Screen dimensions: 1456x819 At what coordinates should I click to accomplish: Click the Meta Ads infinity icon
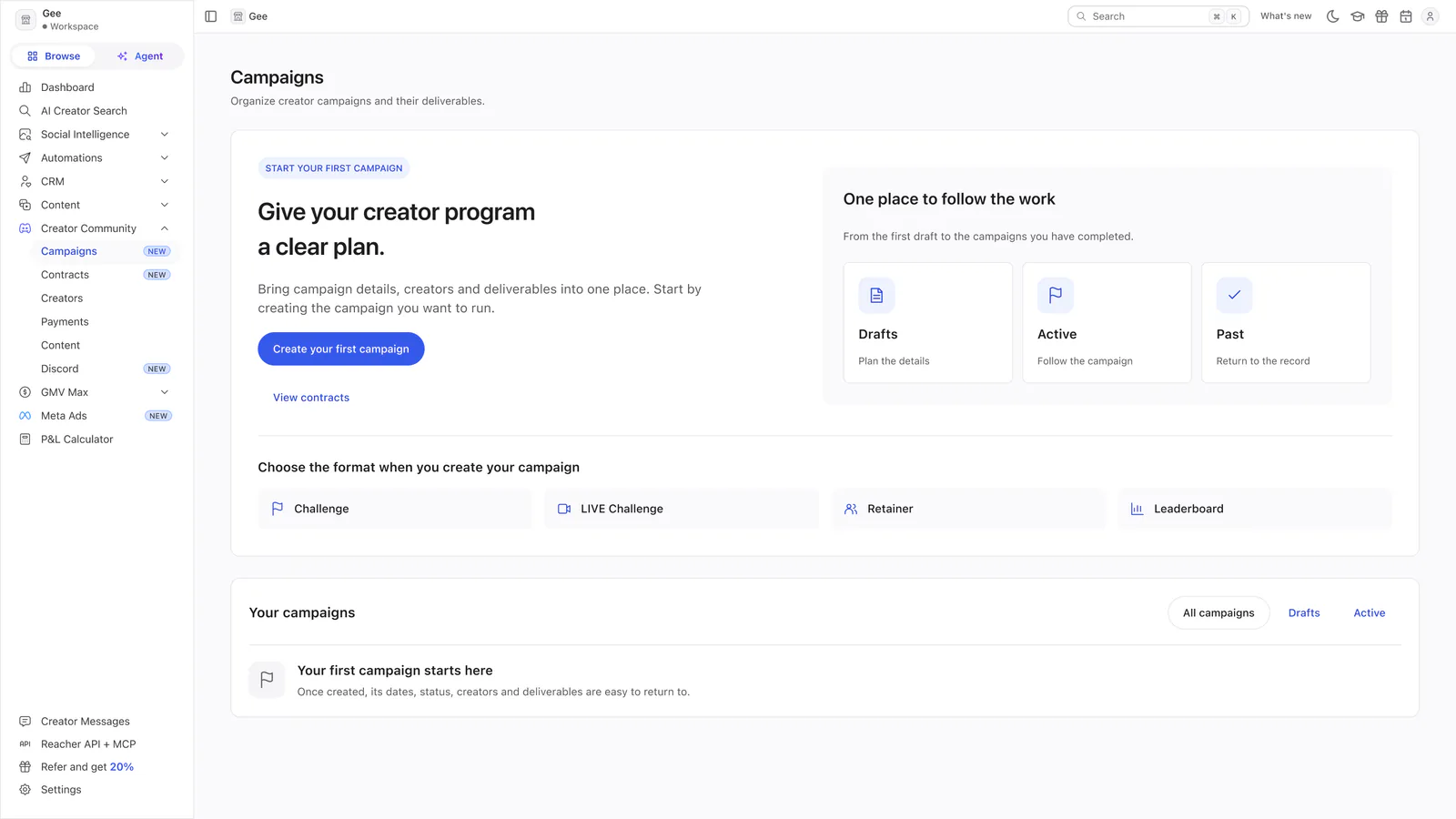point(25,416)
